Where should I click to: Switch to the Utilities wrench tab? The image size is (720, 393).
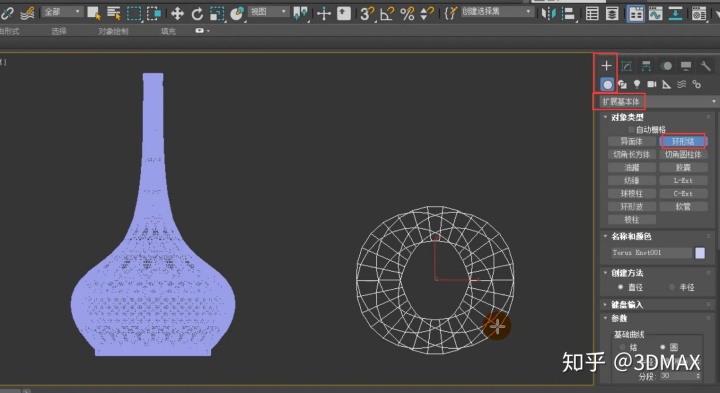pyautogui.click(x=706, y=66)
